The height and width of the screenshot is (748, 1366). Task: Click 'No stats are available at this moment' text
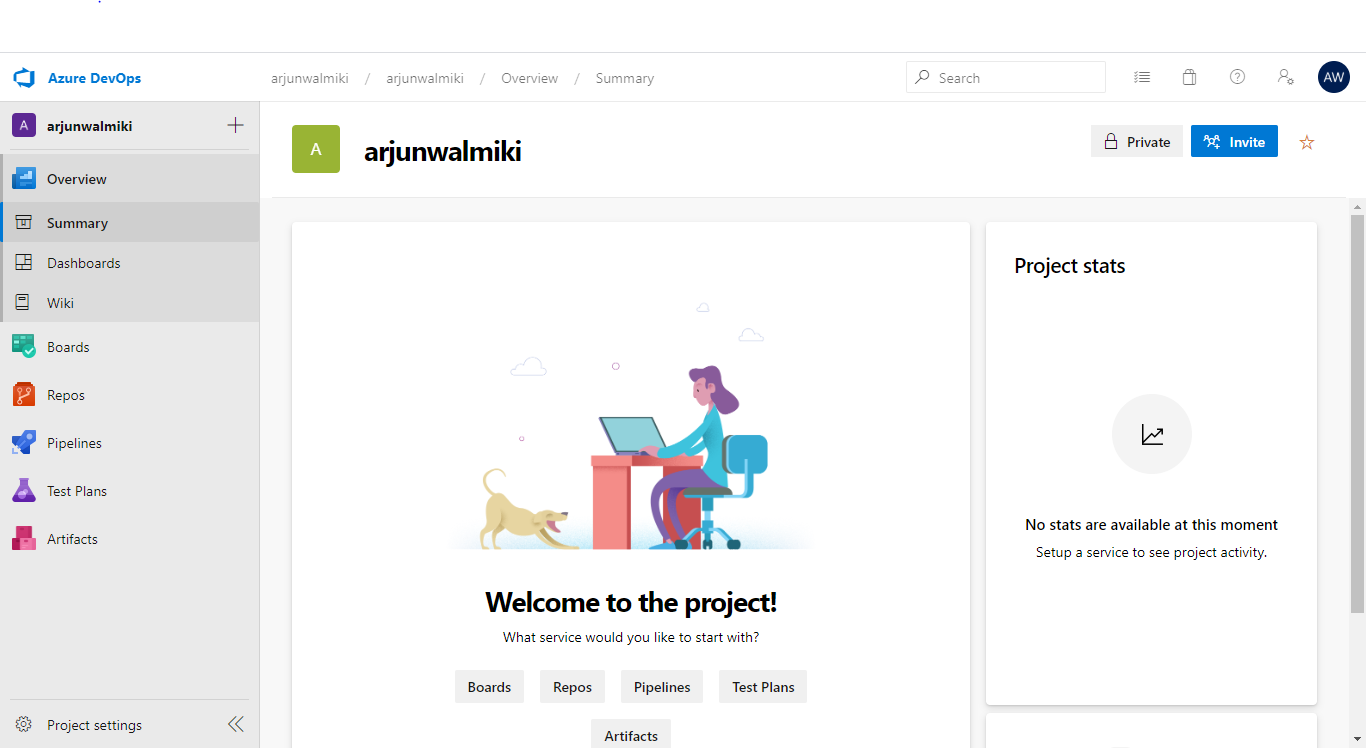click(1152, 524)
